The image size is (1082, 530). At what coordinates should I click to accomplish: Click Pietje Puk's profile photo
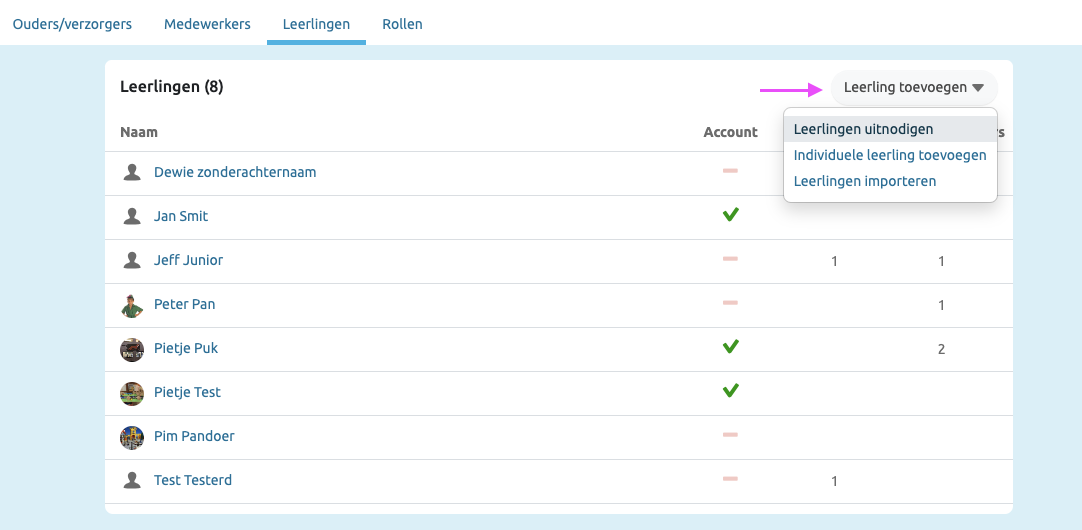(x=132, y=349)
